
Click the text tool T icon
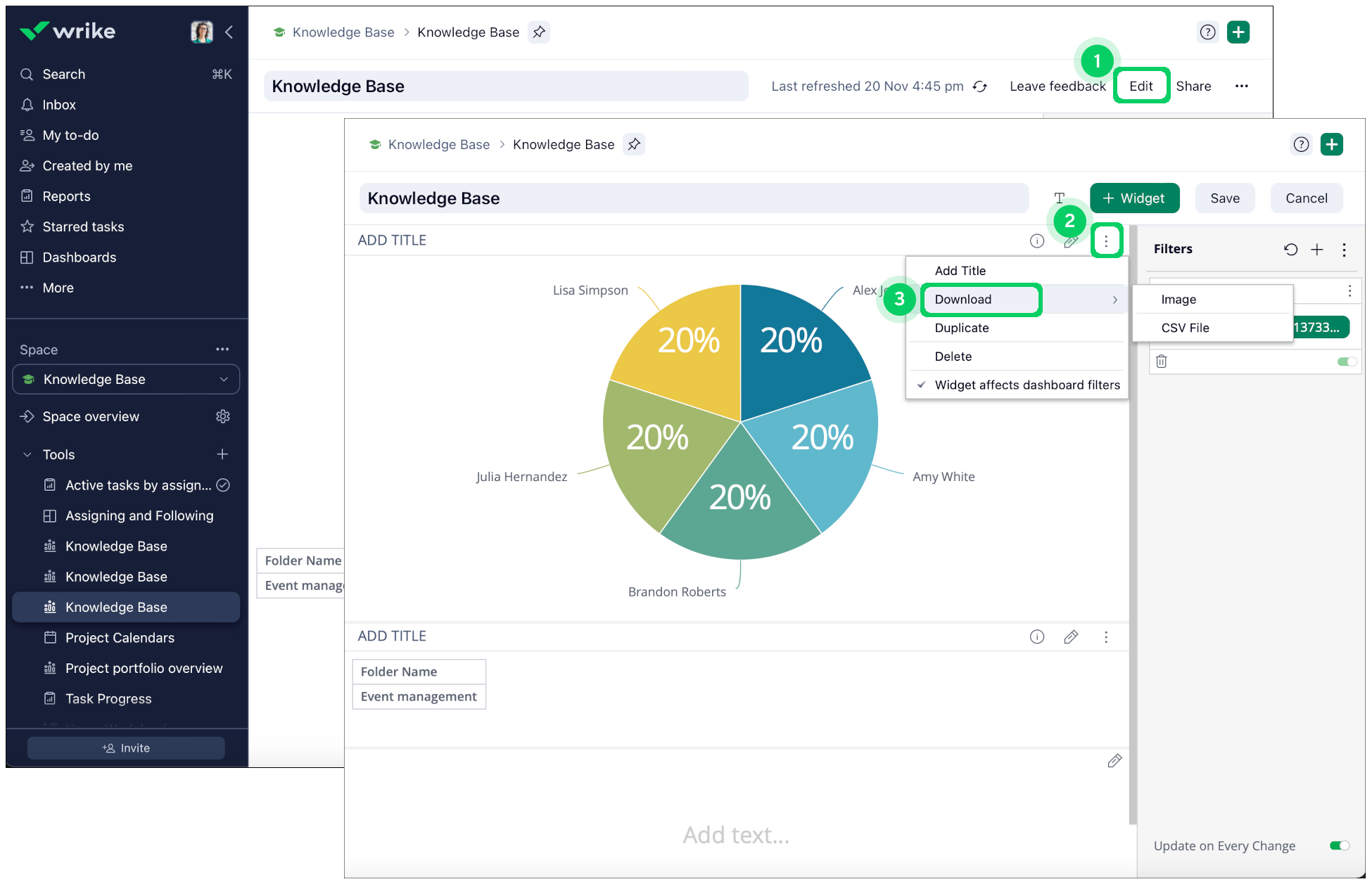coord(1059,198)
